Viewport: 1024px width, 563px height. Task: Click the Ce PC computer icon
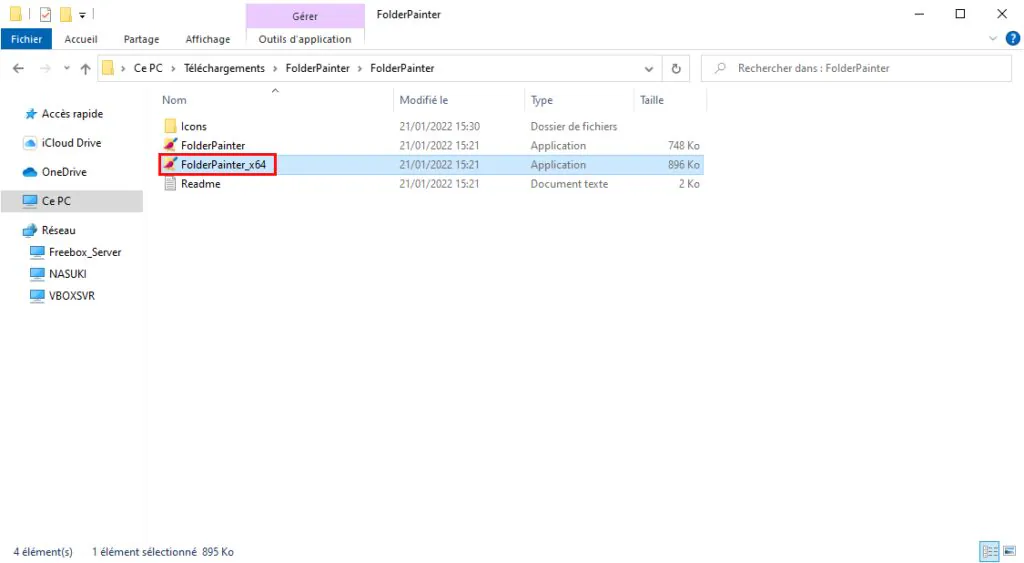click(30, 201)
